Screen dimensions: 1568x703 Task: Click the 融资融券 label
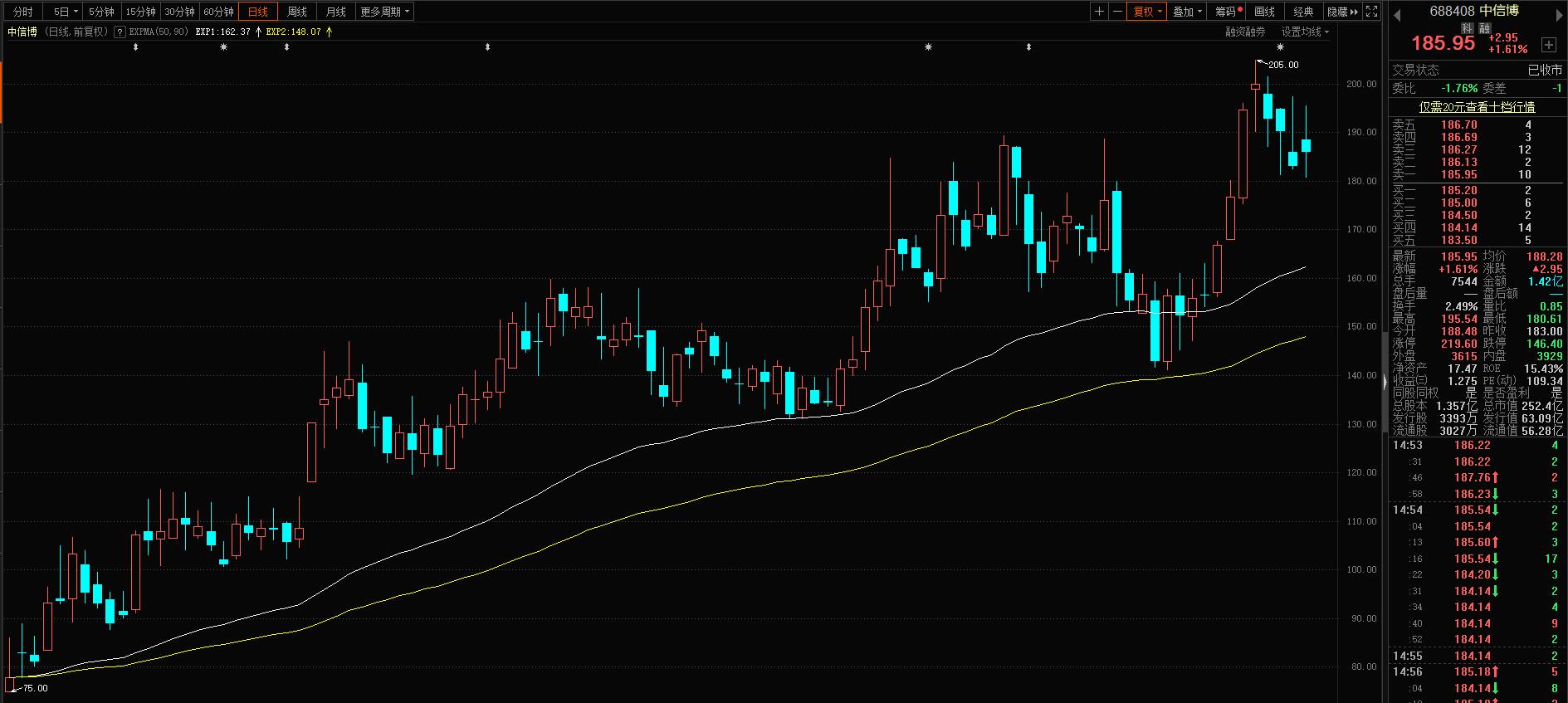point(1246,32)
